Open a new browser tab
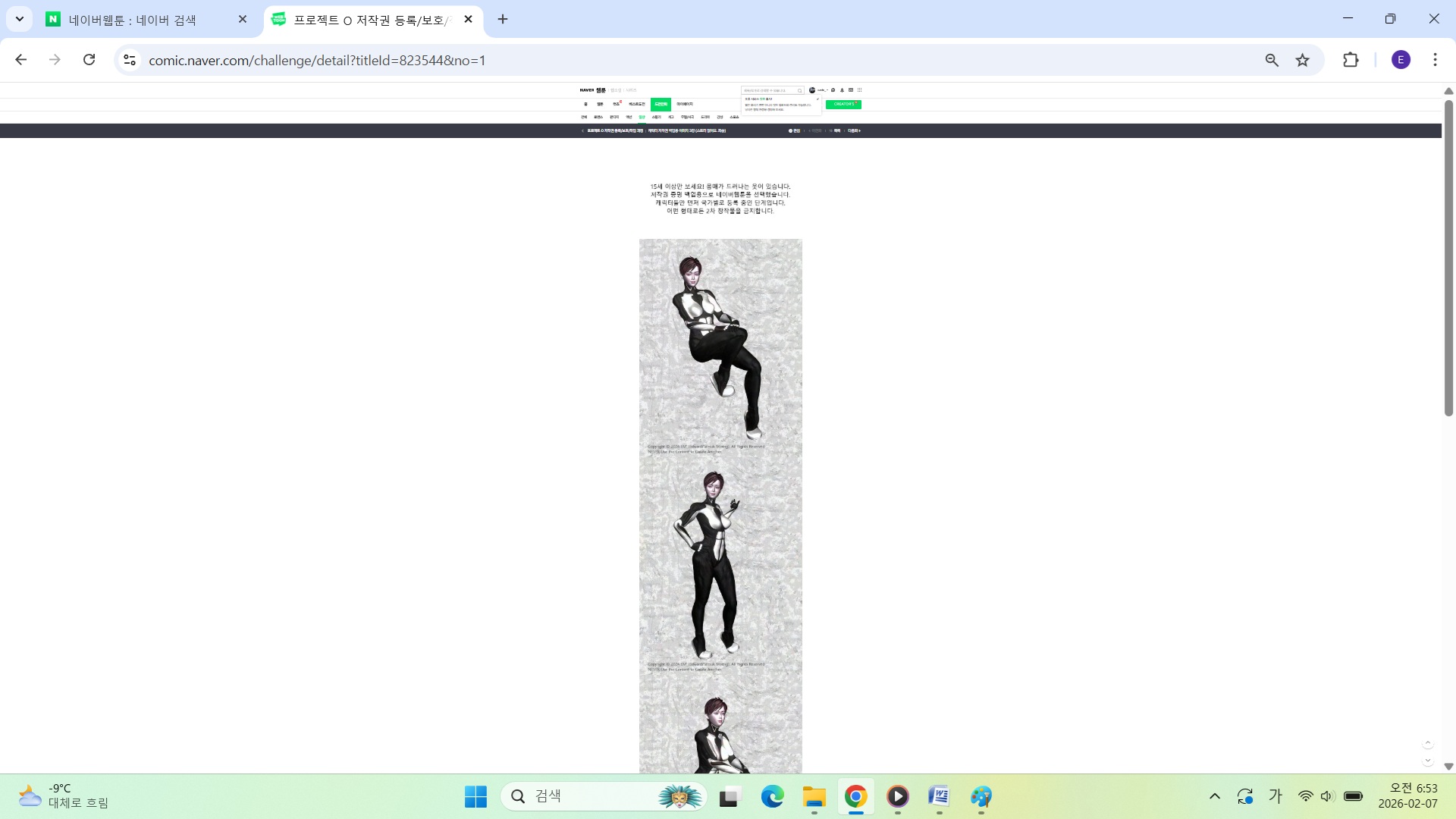 tap(503, 19)
